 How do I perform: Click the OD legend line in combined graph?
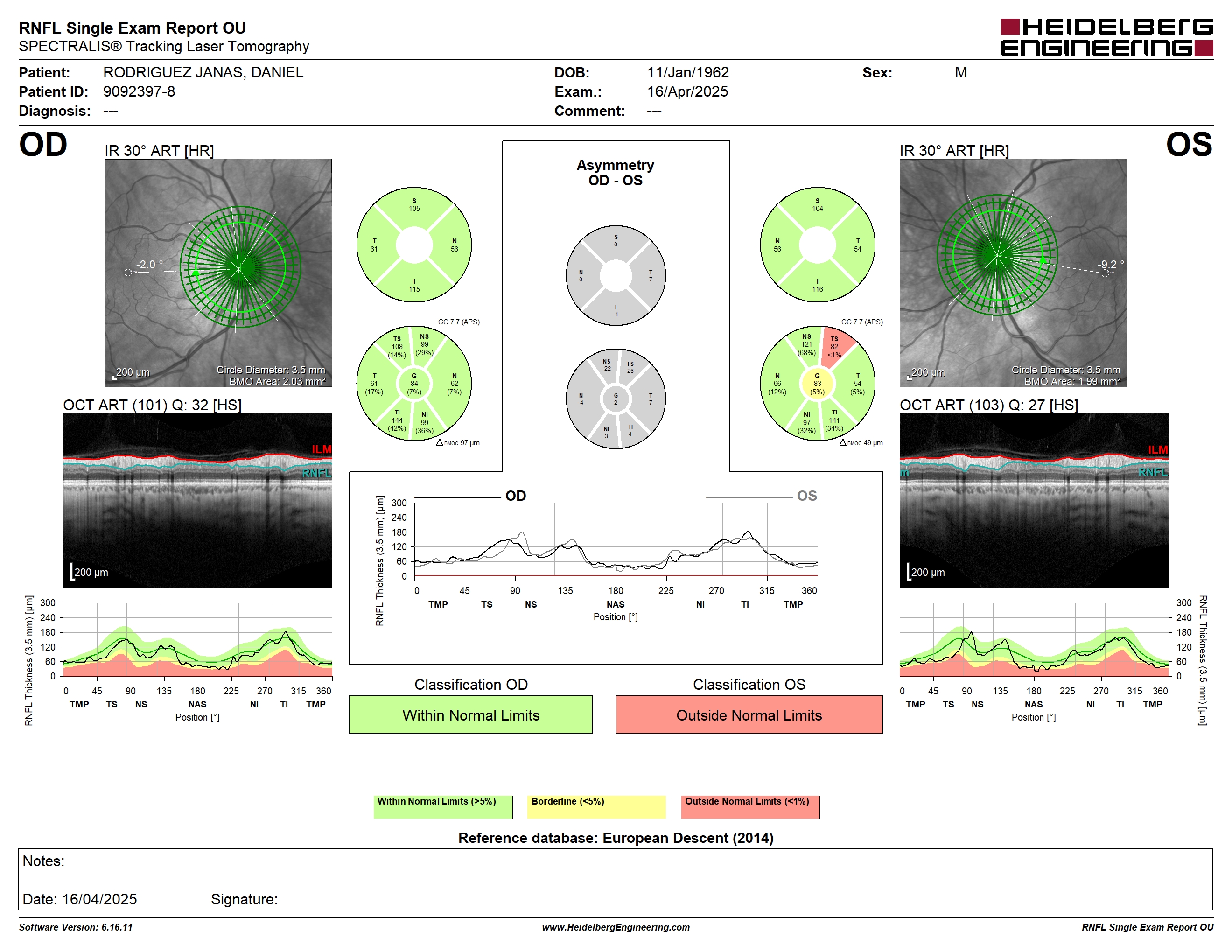457,497
